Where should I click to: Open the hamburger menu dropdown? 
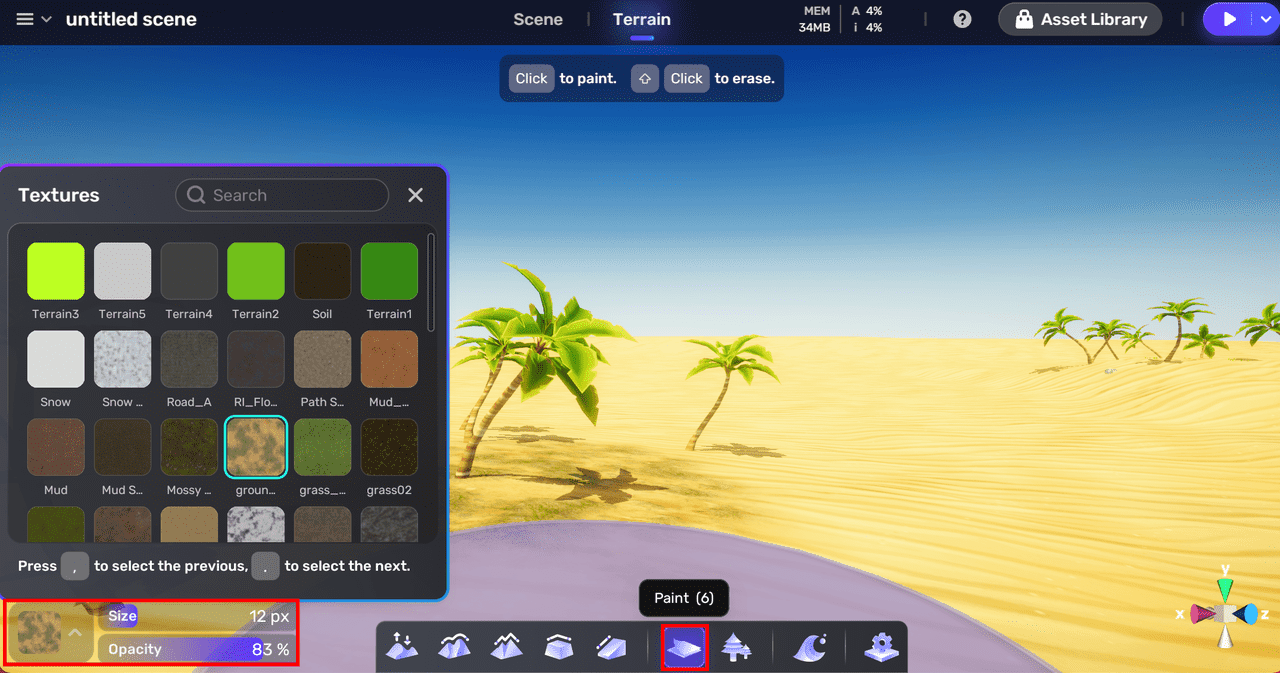(33, 19)
